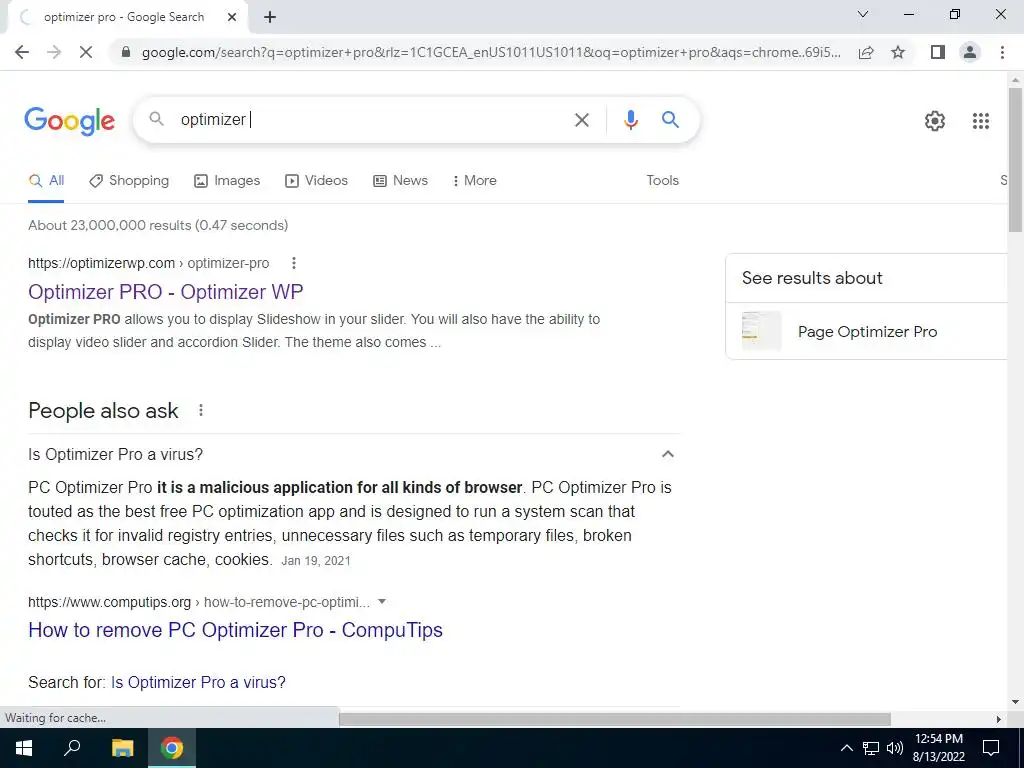This screenshot has height=768, width=1024.
Task: Switch to the News tab
Action: pos(400,181)
